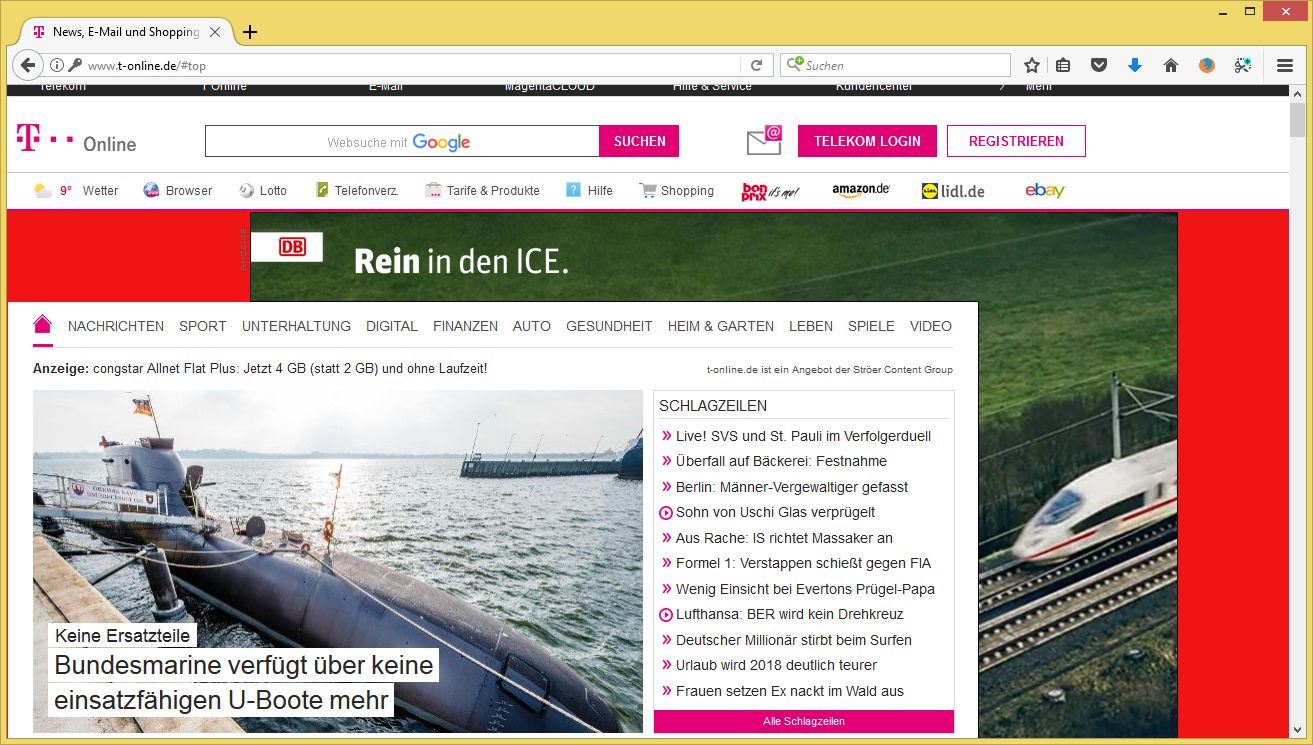Visit the bonprix logo link
1313x745 pixels.
770,191
